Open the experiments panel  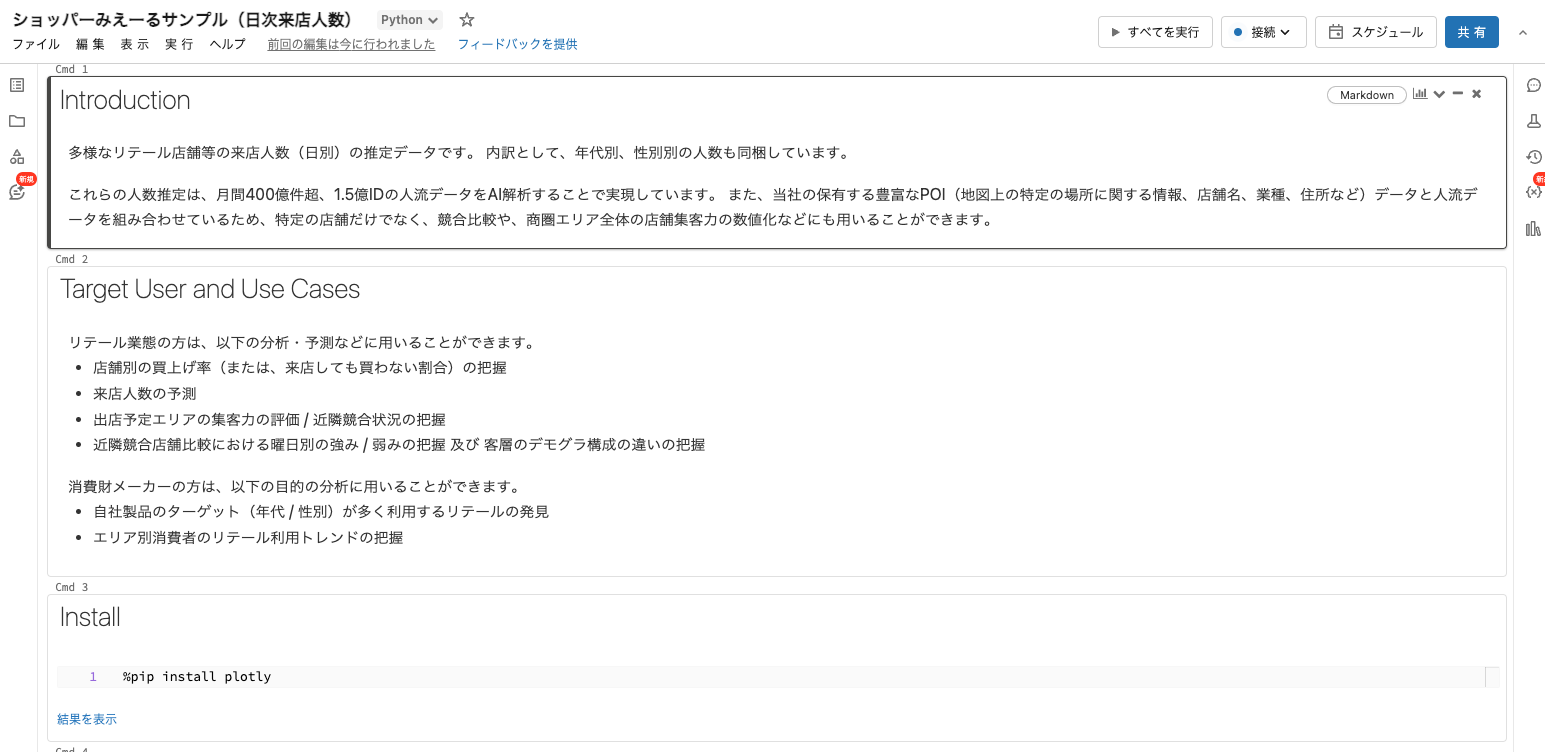pyautogui.click(x=1534, y=120)
